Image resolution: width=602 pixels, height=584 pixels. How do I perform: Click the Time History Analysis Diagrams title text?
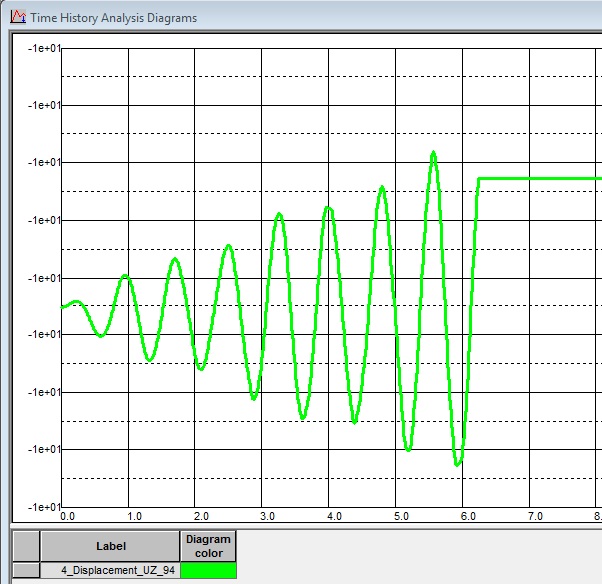click(x=114, y=18)
